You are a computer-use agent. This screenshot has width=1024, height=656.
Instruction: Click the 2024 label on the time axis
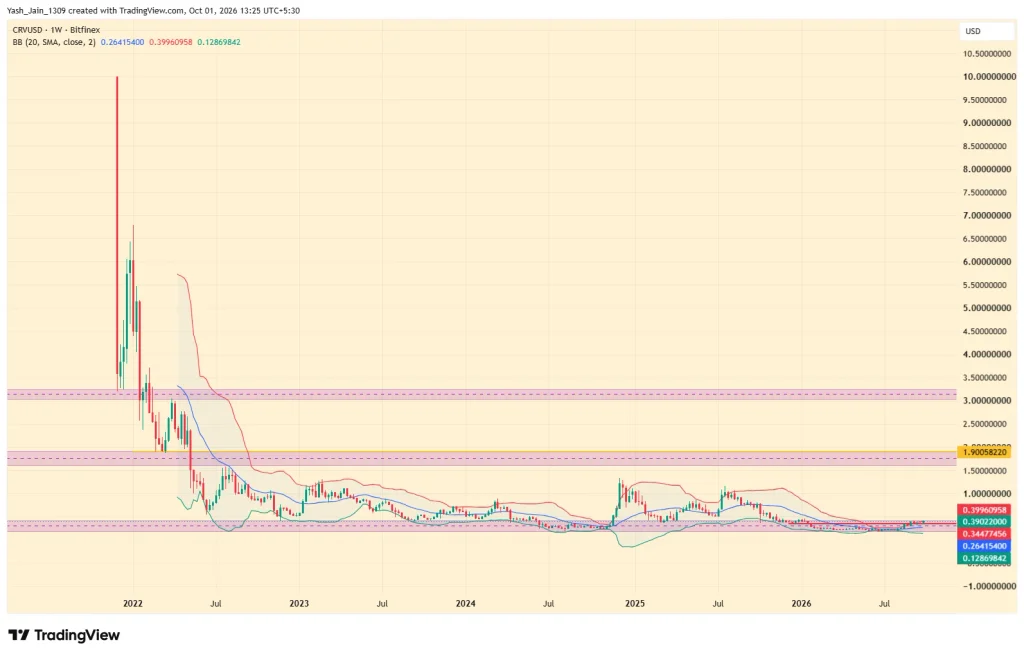point(466,604)
